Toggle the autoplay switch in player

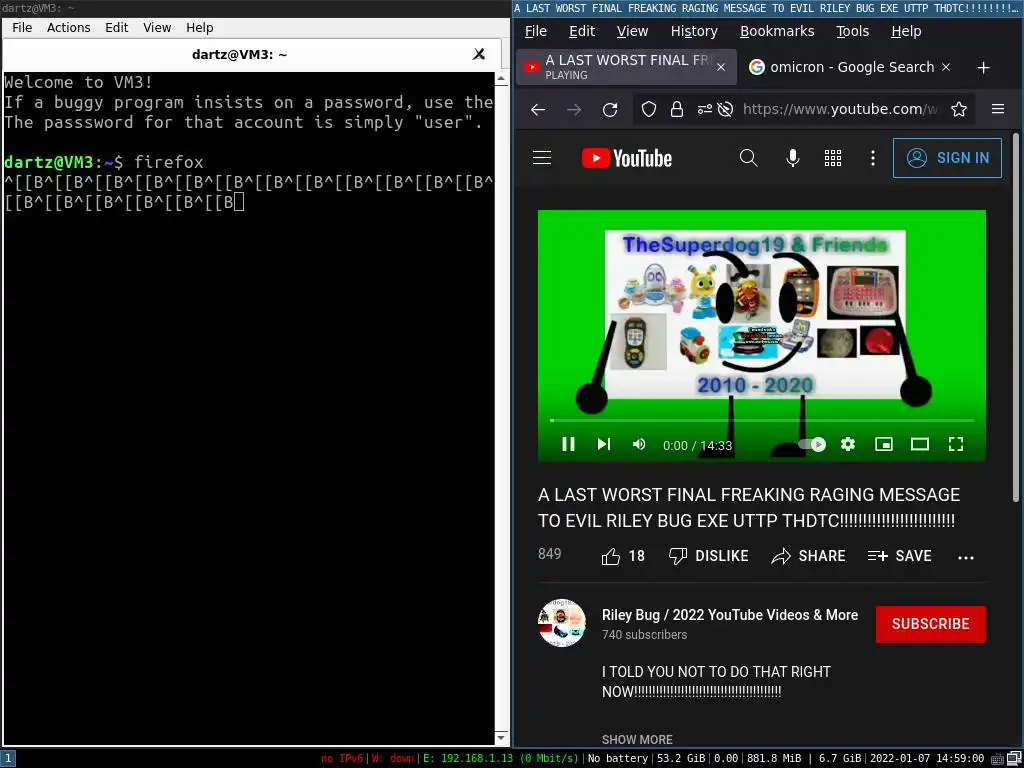click(x=812, y=445)
